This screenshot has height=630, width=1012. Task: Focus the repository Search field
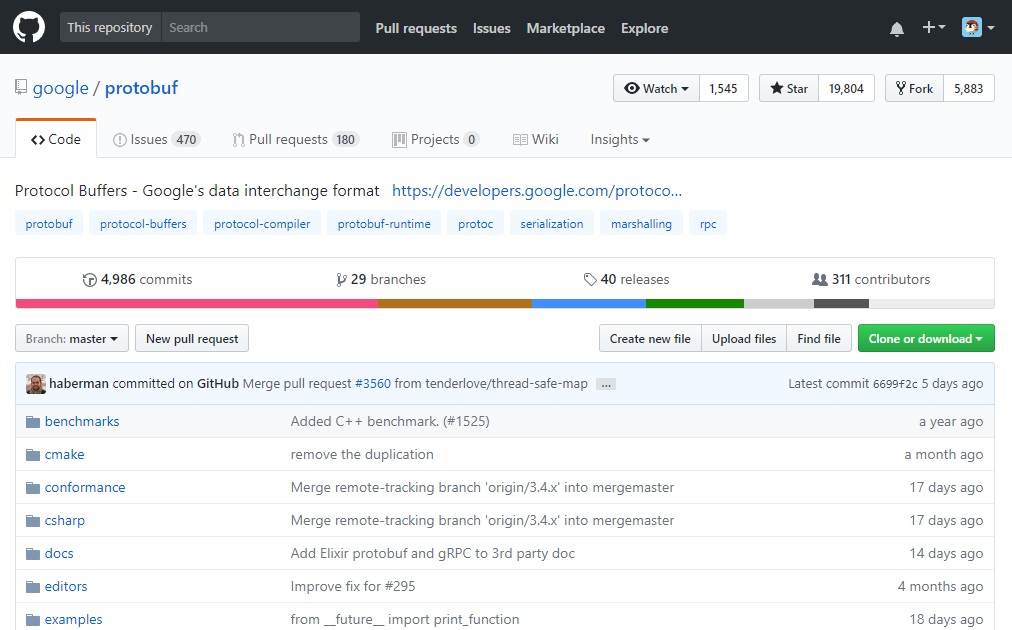[x=261, y=27]
